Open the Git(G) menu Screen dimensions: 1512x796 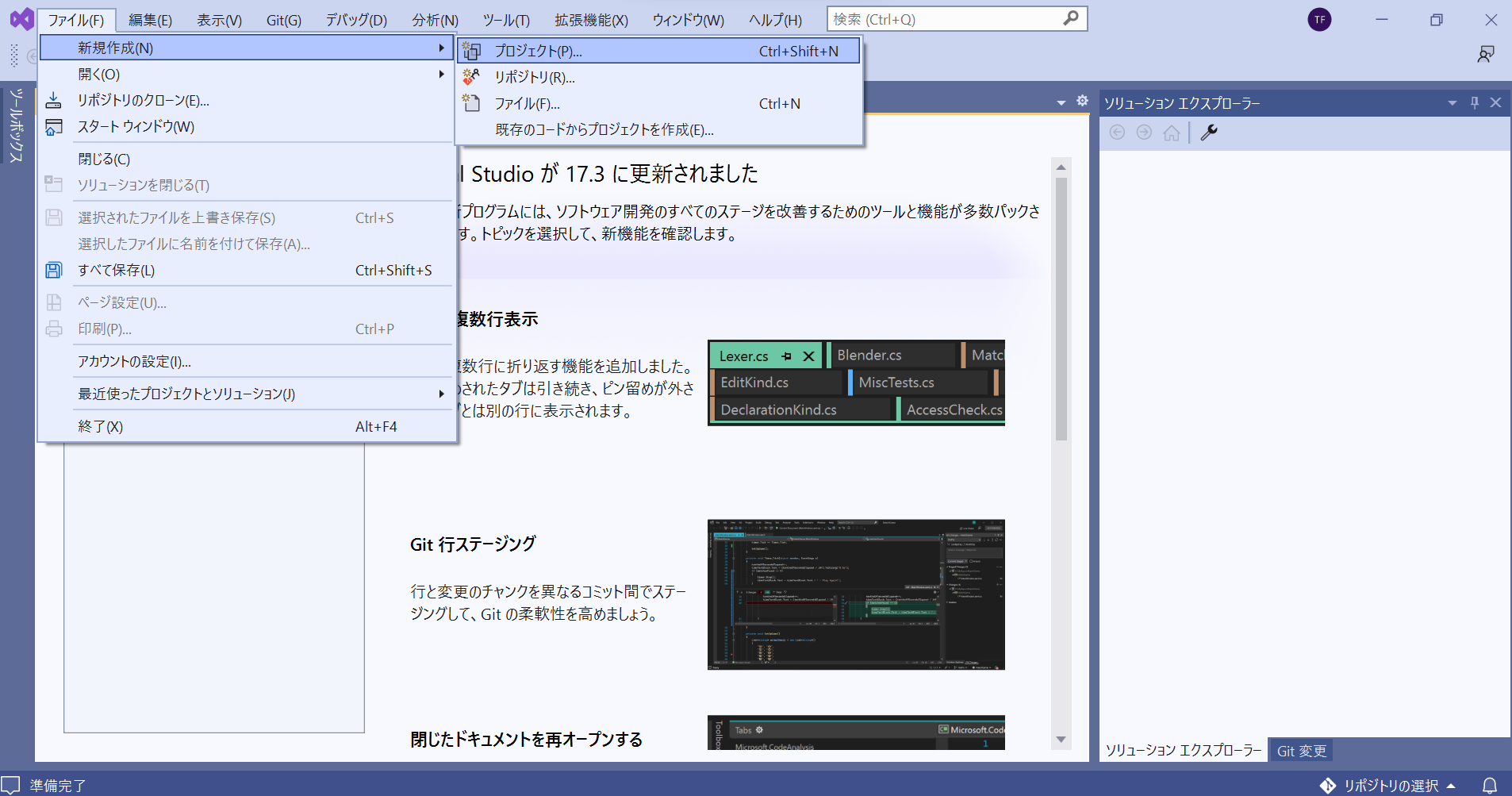[283, 20]
